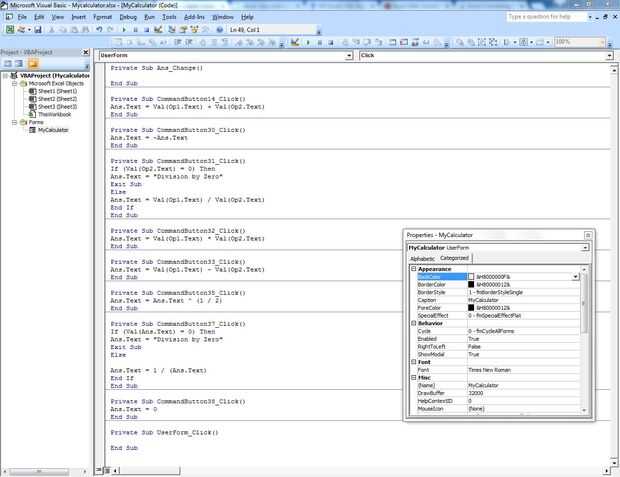Click the Run Sub play icon
The width and height of the screenshot is (620, 477).
point(124,30)
